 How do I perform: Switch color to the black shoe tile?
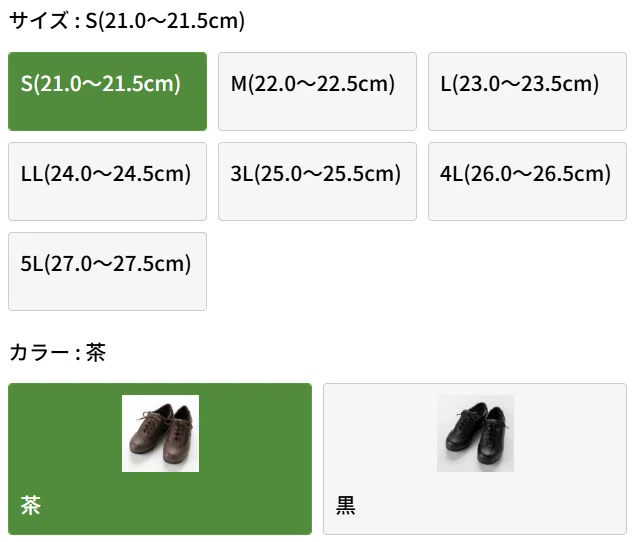(x=475, y=459)
